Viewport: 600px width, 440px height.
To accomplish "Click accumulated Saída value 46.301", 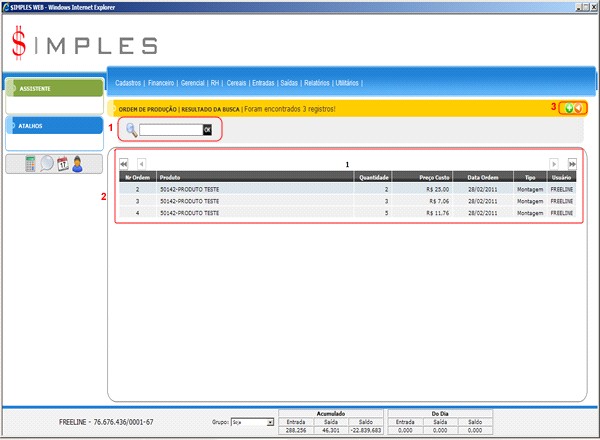I will click(331, 430).
